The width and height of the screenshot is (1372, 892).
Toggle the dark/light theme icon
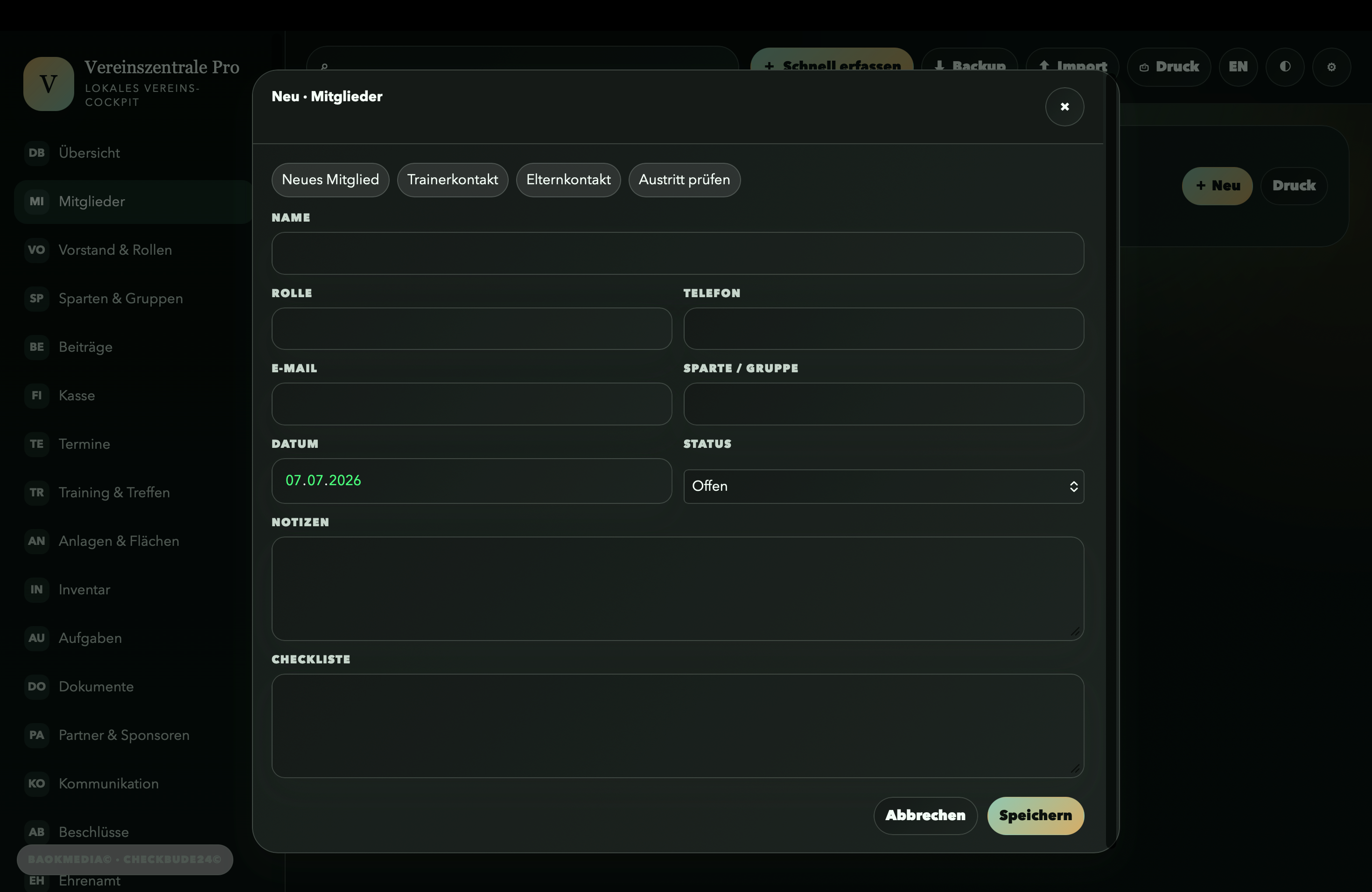[1284, 67]
